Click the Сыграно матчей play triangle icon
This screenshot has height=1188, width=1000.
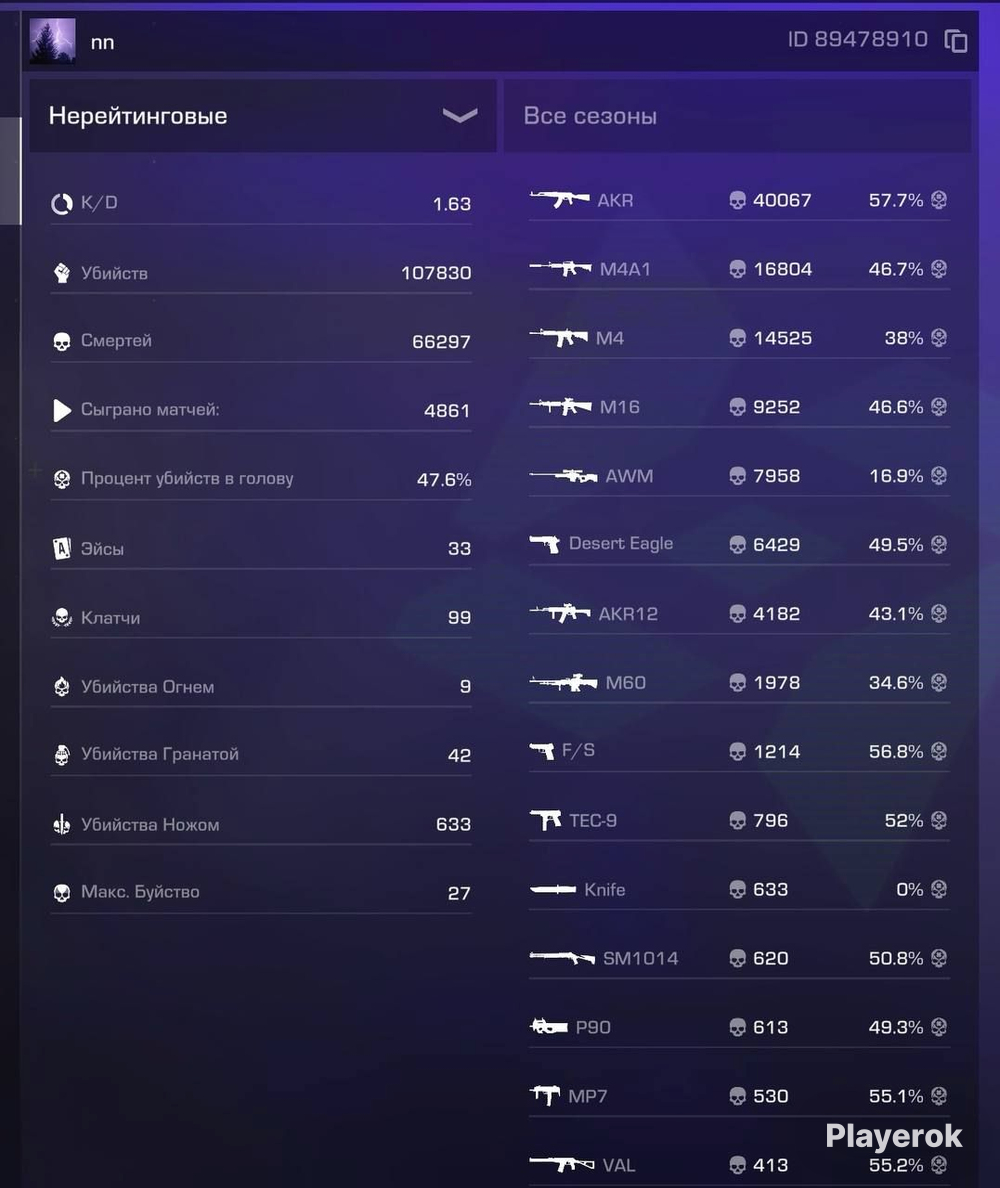62,410
